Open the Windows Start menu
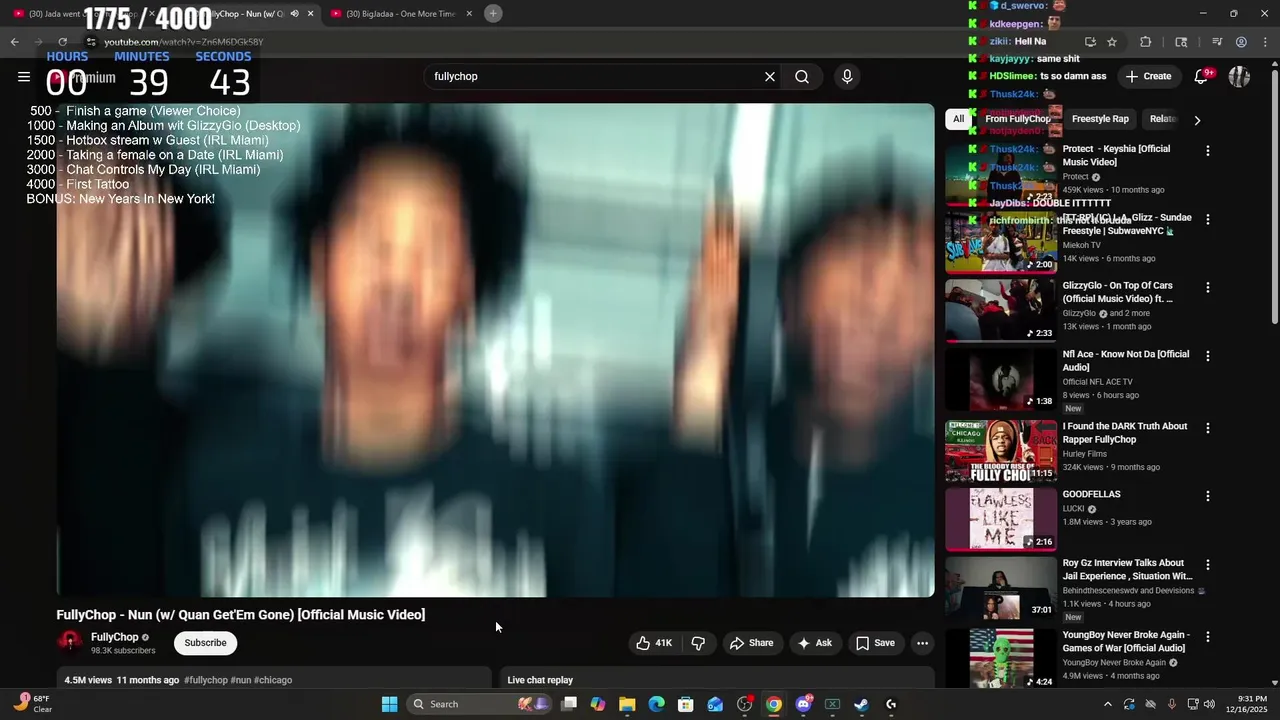Image resolution: width=1280 pixels, height=720 pixels. coord(390,704)
